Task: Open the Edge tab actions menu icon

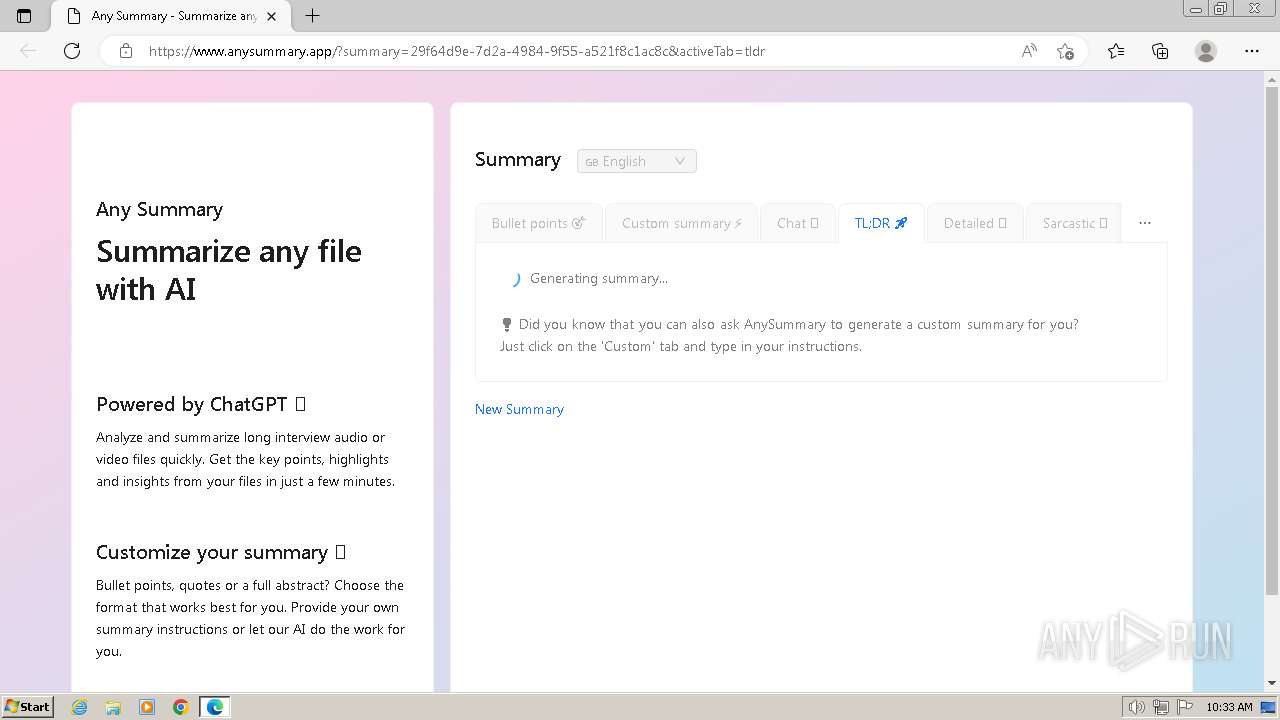Action: [x=24, y=16]
